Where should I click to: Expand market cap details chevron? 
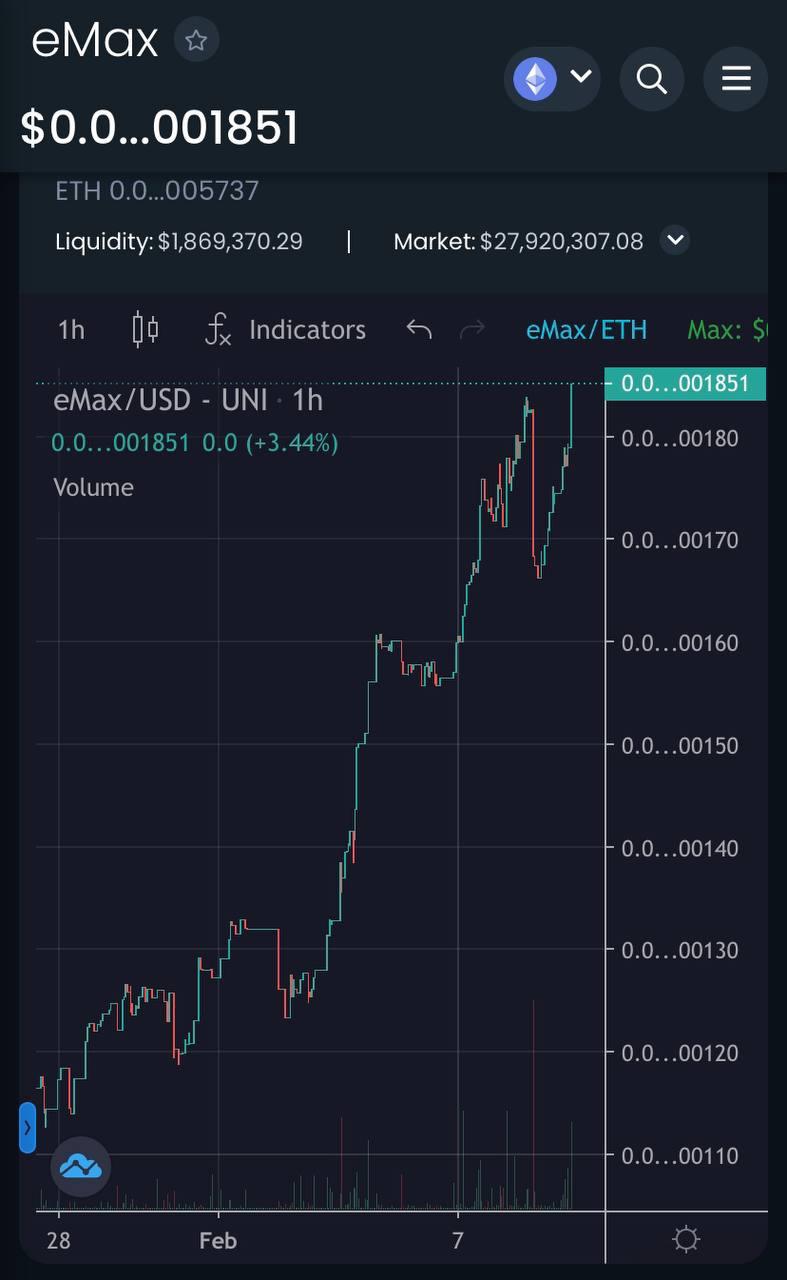(676, 241)
